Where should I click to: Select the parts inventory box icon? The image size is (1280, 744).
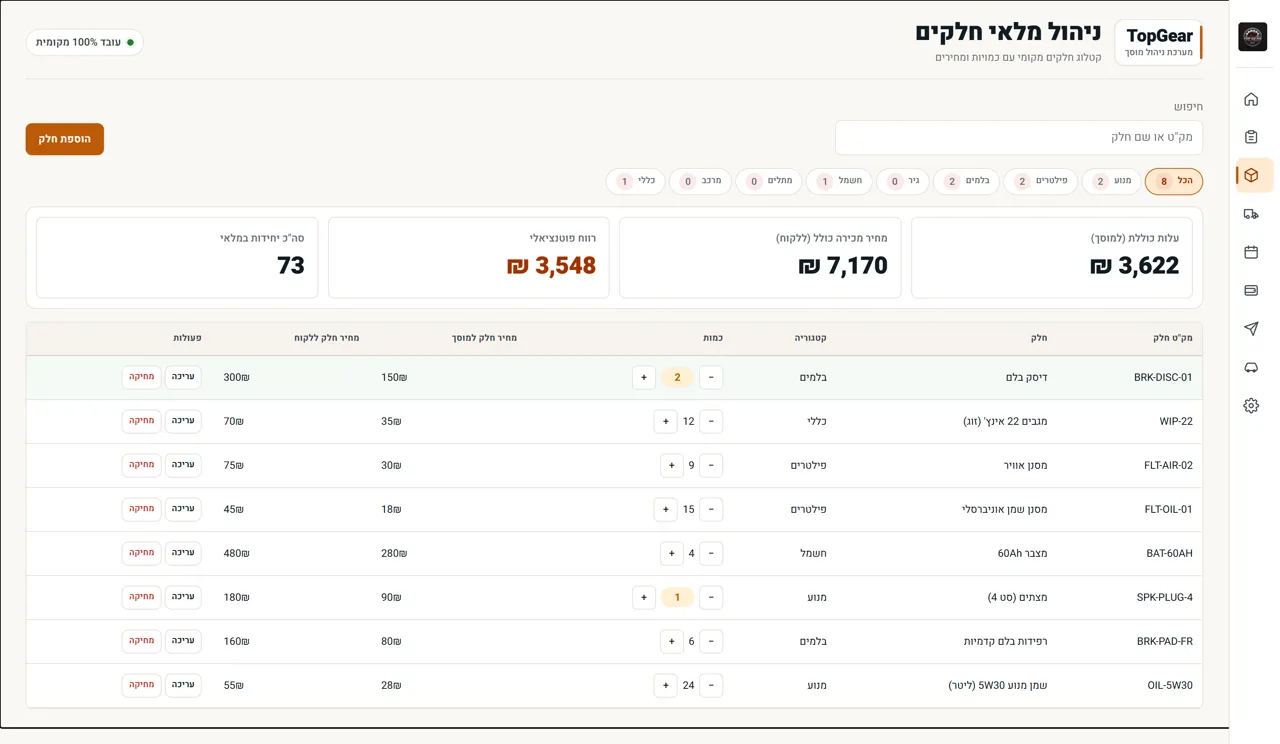click(1251, 175)
